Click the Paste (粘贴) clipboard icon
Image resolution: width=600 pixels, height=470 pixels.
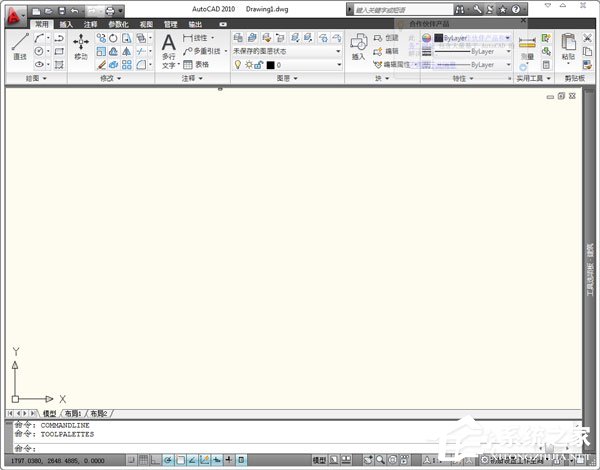point(569,48)
